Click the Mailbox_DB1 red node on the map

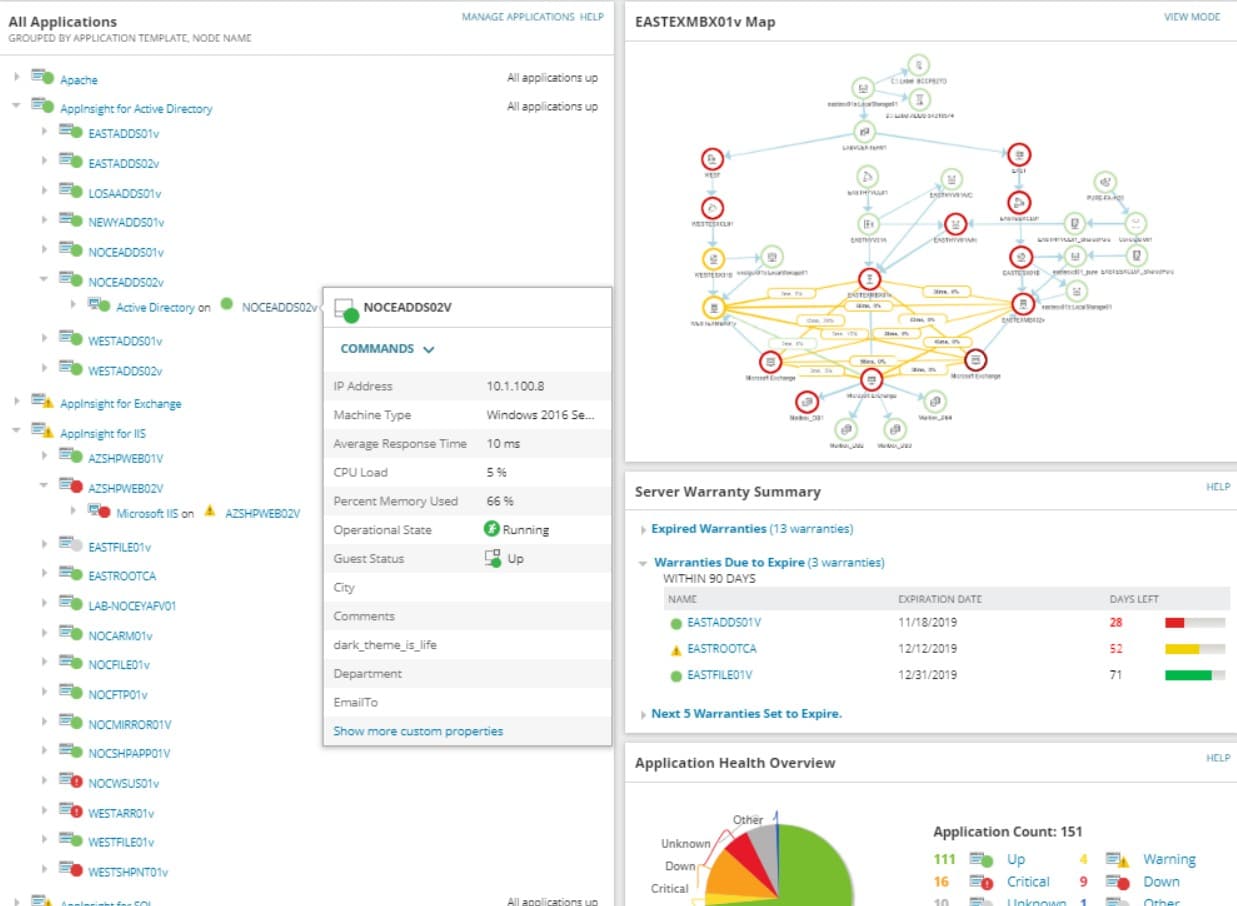[807, 401]
